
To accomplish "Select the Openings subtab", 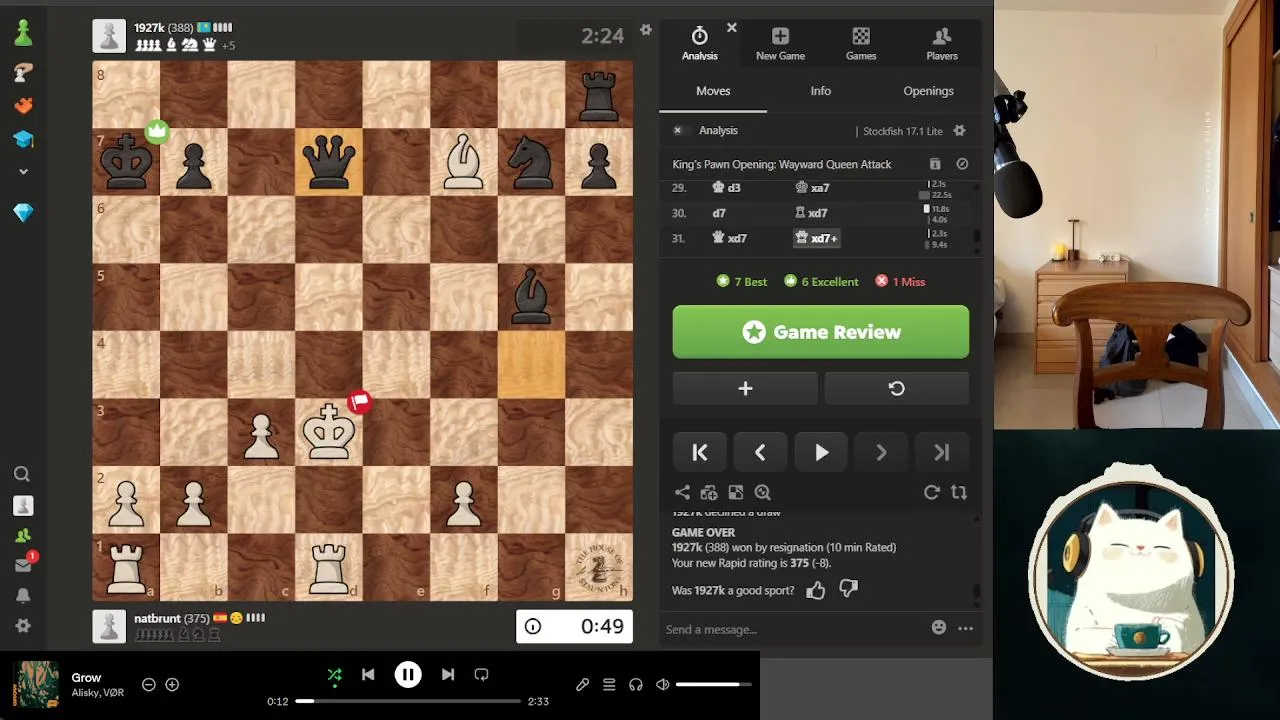I will click(928, 91).
